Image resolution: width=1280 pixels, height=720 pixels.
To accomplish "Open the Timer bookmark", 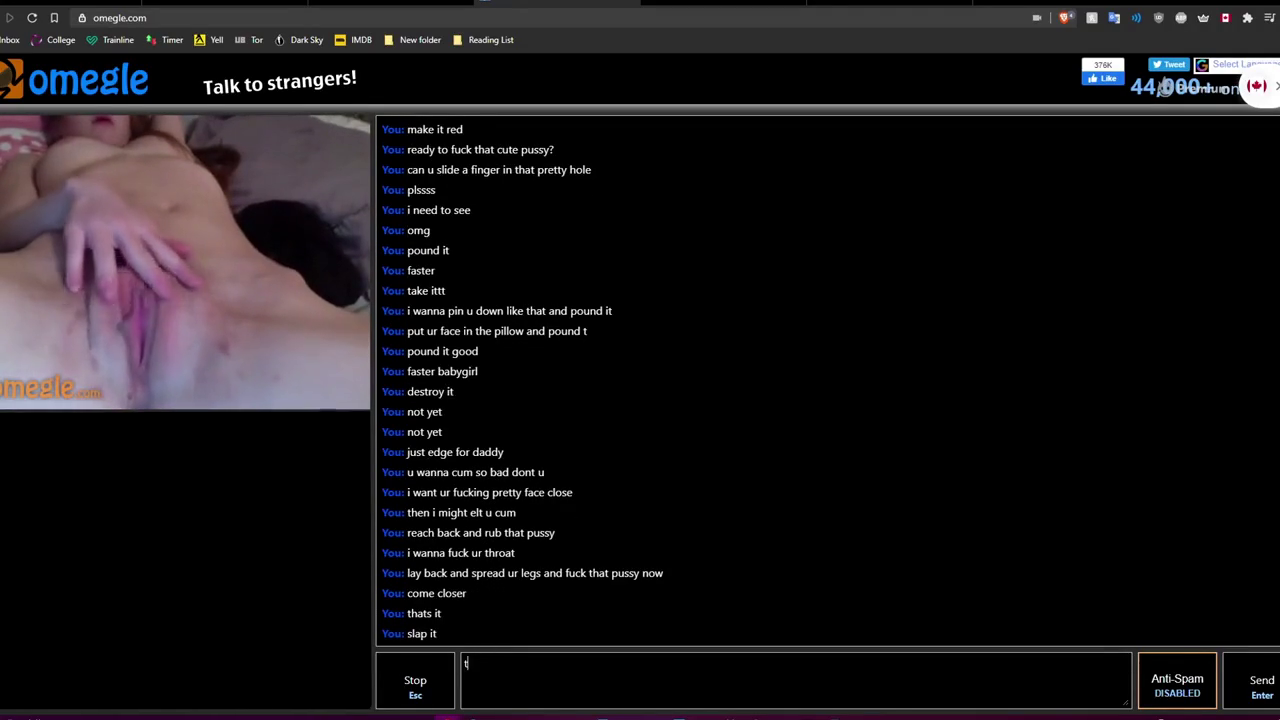I will click(x=165, y=40).
